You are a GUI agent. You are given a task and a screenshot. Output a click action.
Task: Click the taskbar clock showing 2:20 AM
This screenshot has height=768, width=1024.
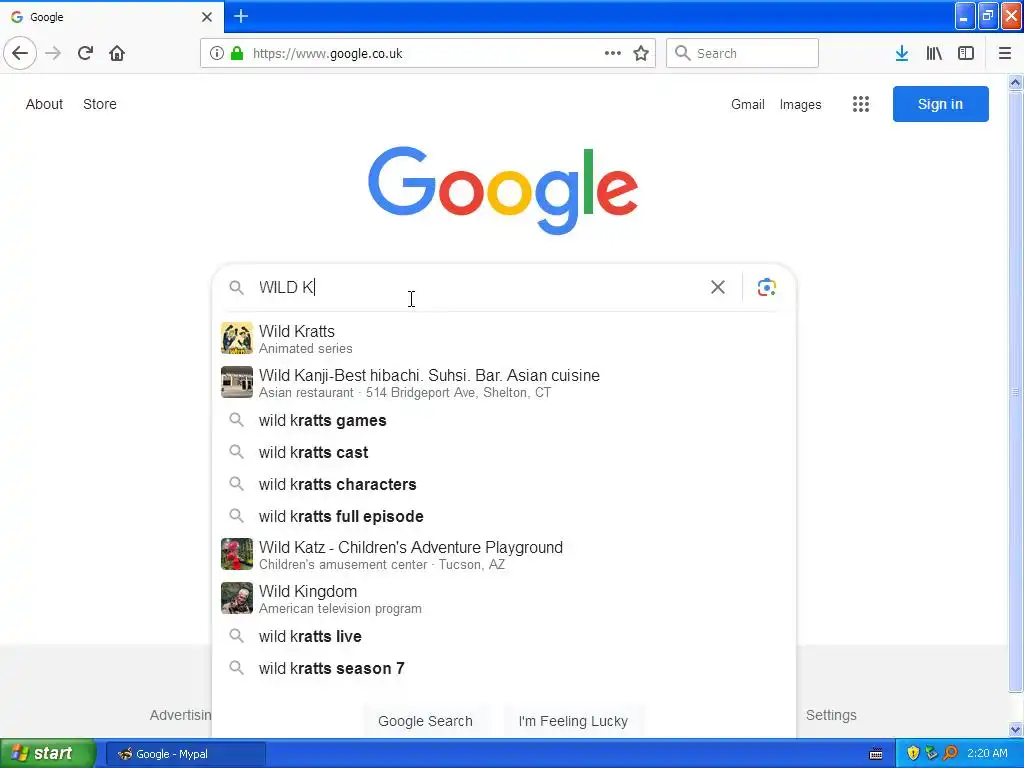point(987,753)
